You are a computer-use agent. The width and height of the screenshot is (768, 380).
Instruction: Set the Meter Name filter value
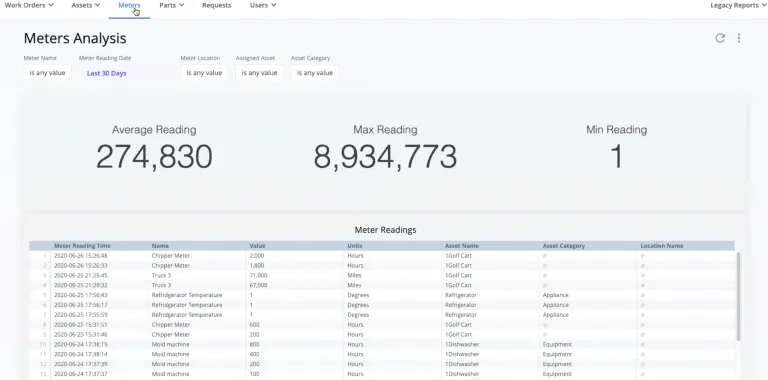coord(48,73)
